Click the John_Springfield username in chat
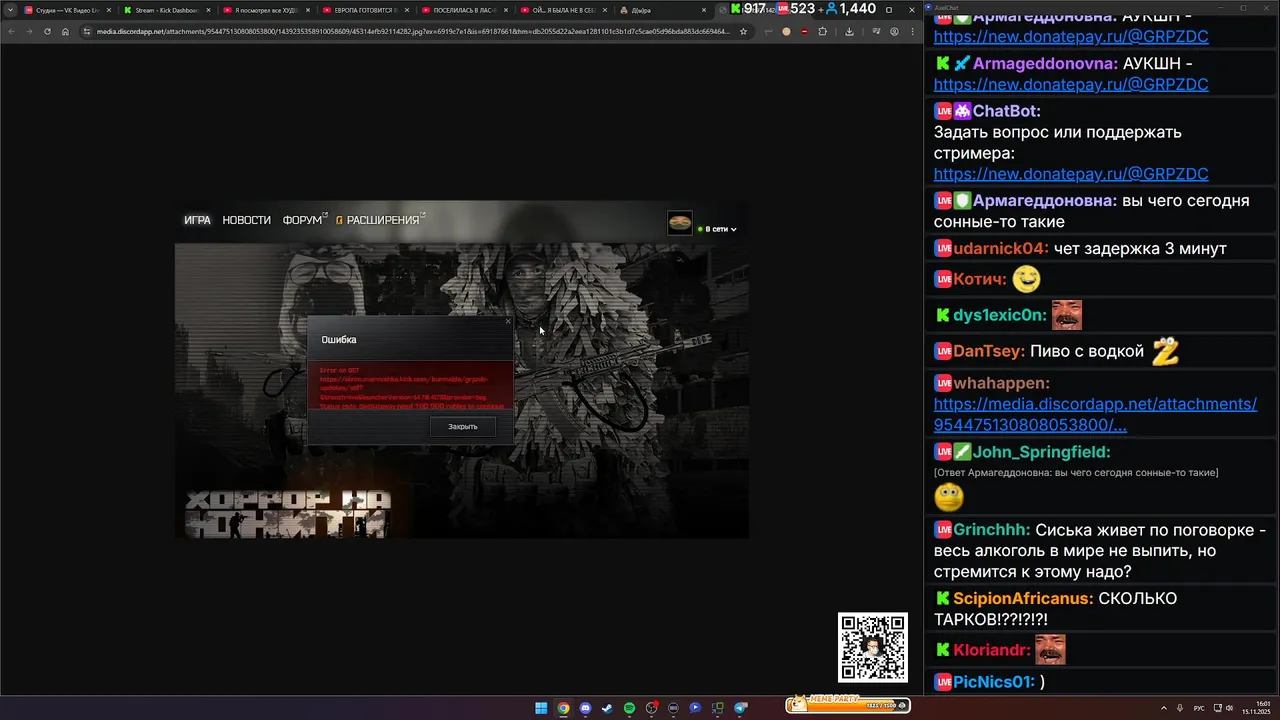This screenshot has width=1280, height=720. [1041, 452]
